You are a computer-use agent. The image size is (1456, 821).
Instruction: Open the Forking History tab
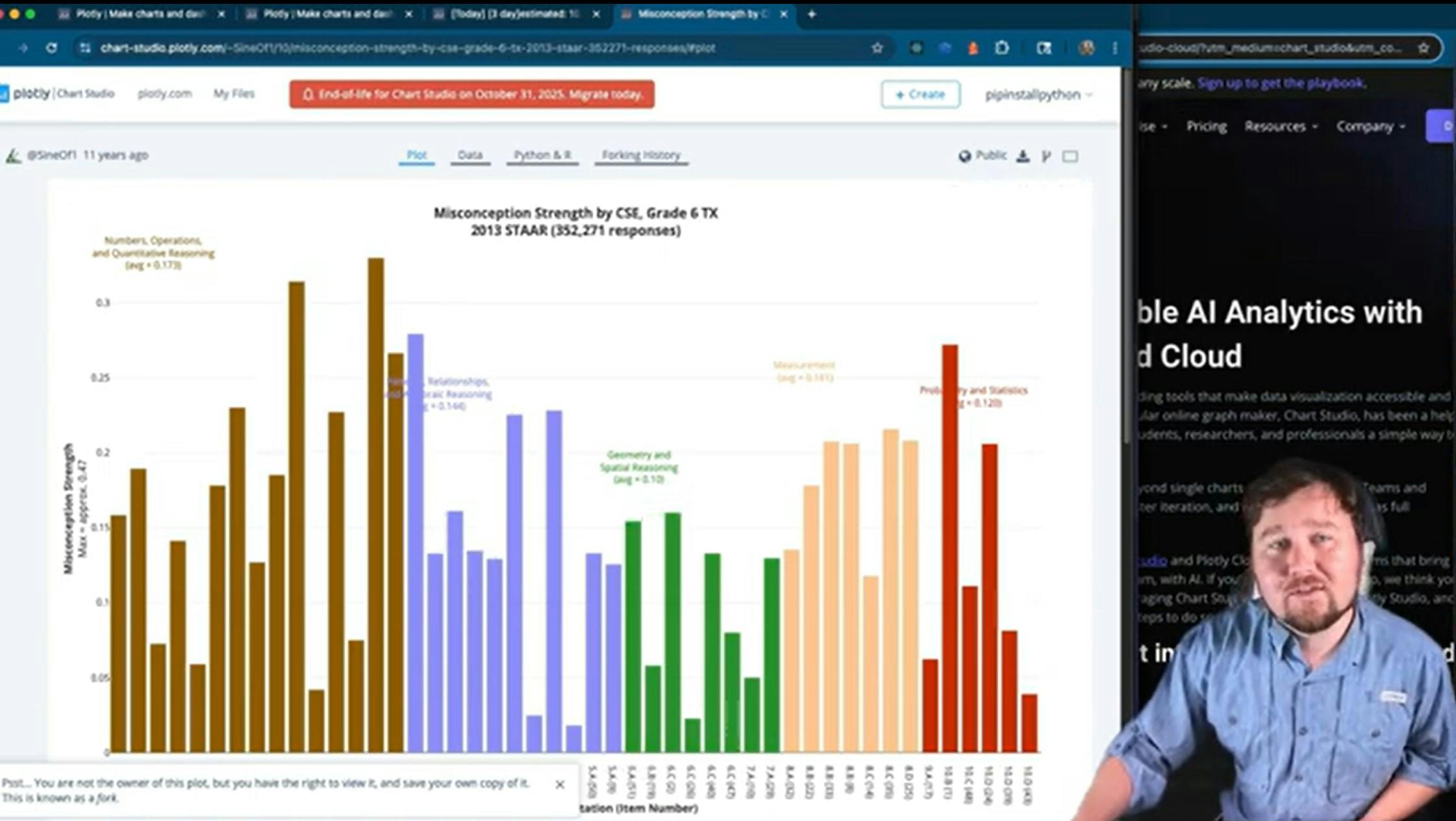641,155
